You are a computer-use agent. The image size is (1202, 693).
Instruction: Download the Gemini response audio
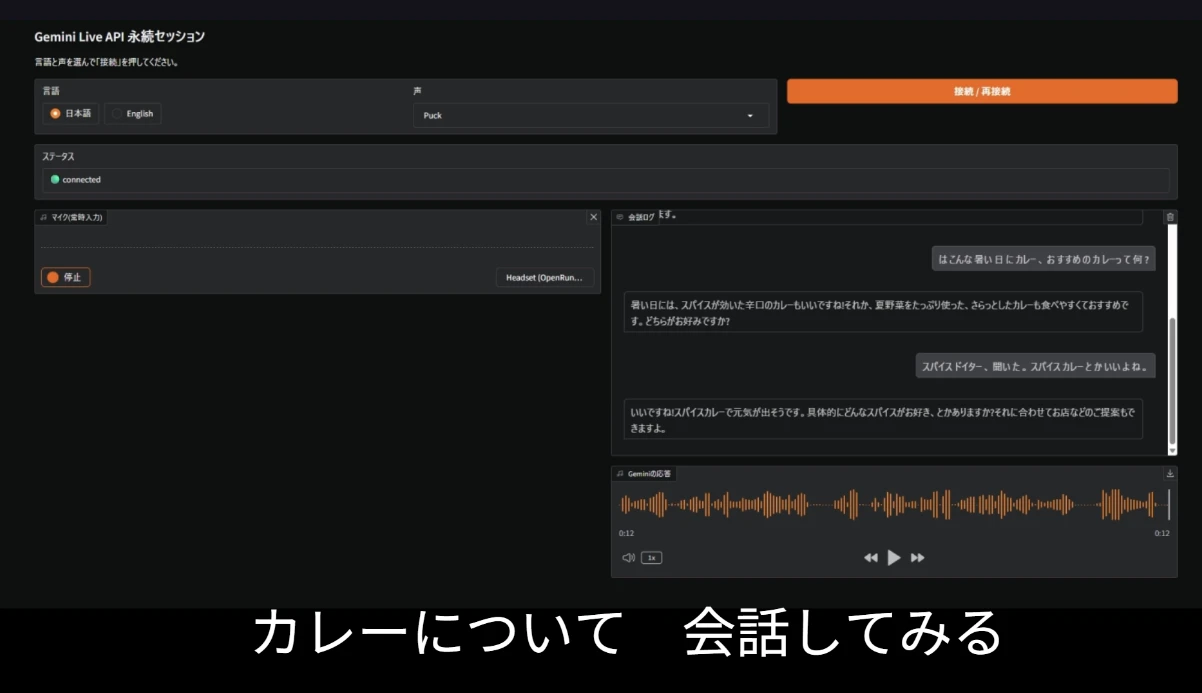point(1170,474)
